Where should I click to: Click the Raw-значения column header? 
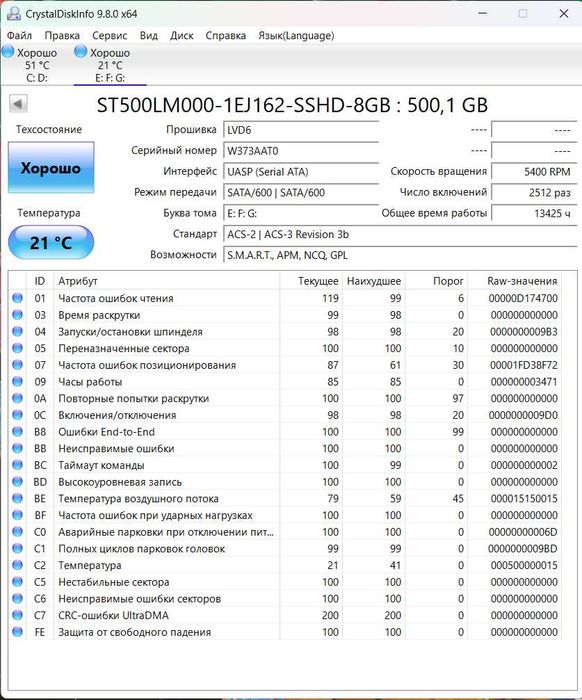[x=515, y=281]
